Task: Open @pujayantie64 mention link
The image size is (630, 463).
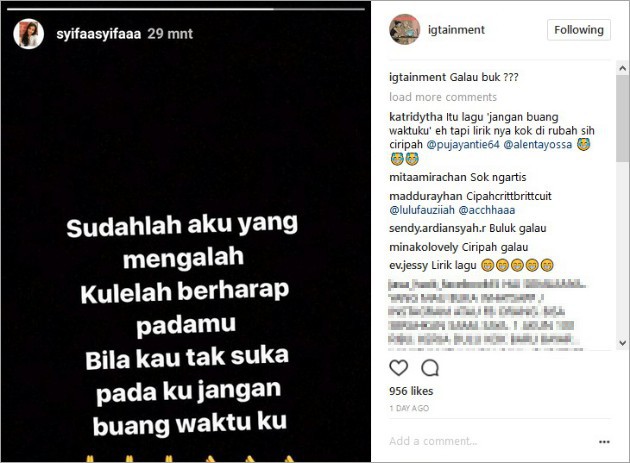Action: [463, 144]
